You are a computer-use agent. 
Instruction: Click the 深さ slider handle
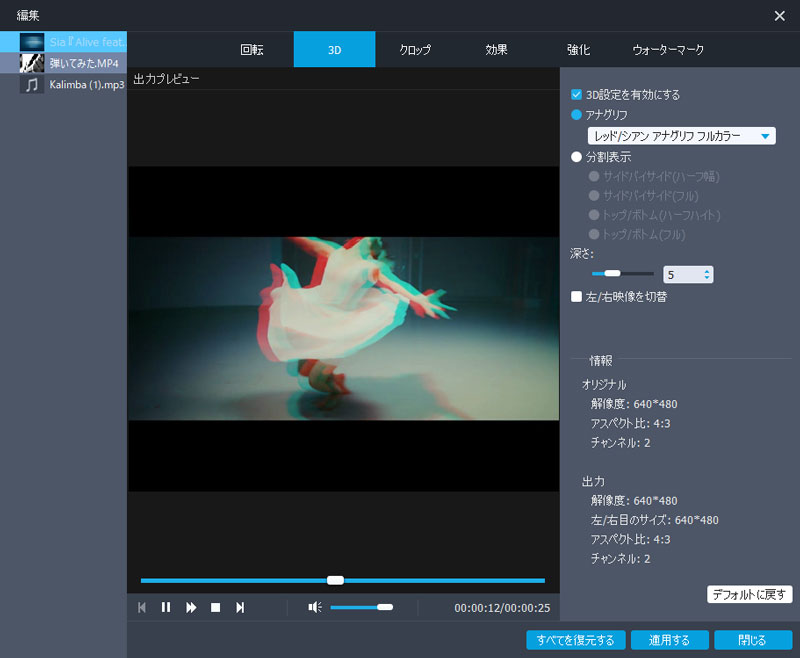pos(610,272)
